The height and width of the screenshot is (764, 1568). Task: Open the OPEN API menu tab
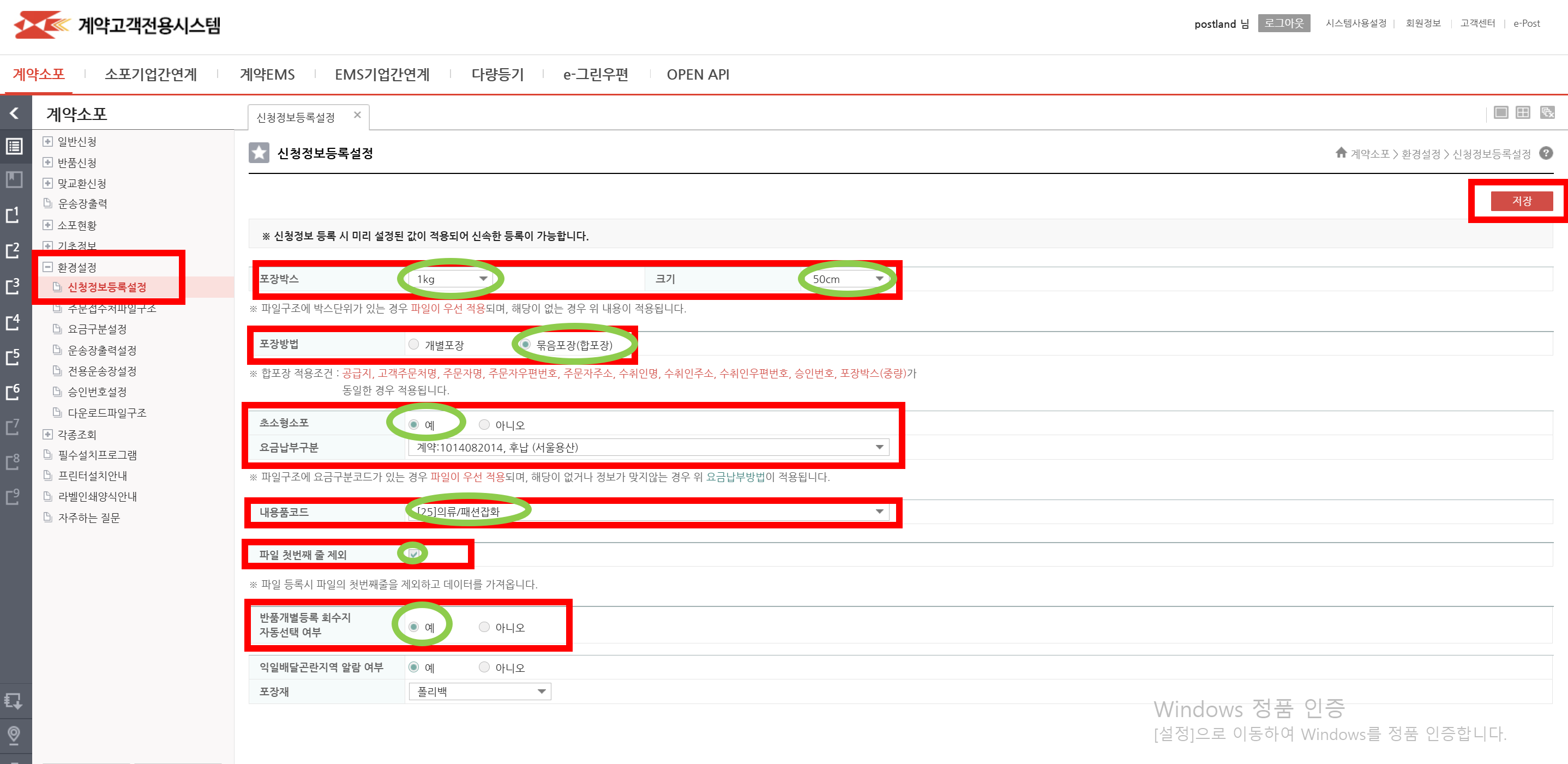click(698, 74)
